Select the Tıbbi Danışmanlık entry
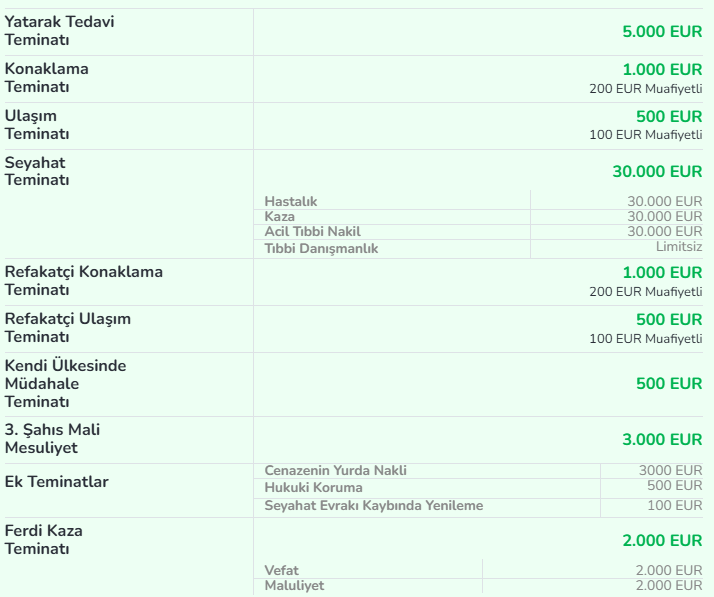Viewport: 714px width, 597px height. click(x=321, y=248)
